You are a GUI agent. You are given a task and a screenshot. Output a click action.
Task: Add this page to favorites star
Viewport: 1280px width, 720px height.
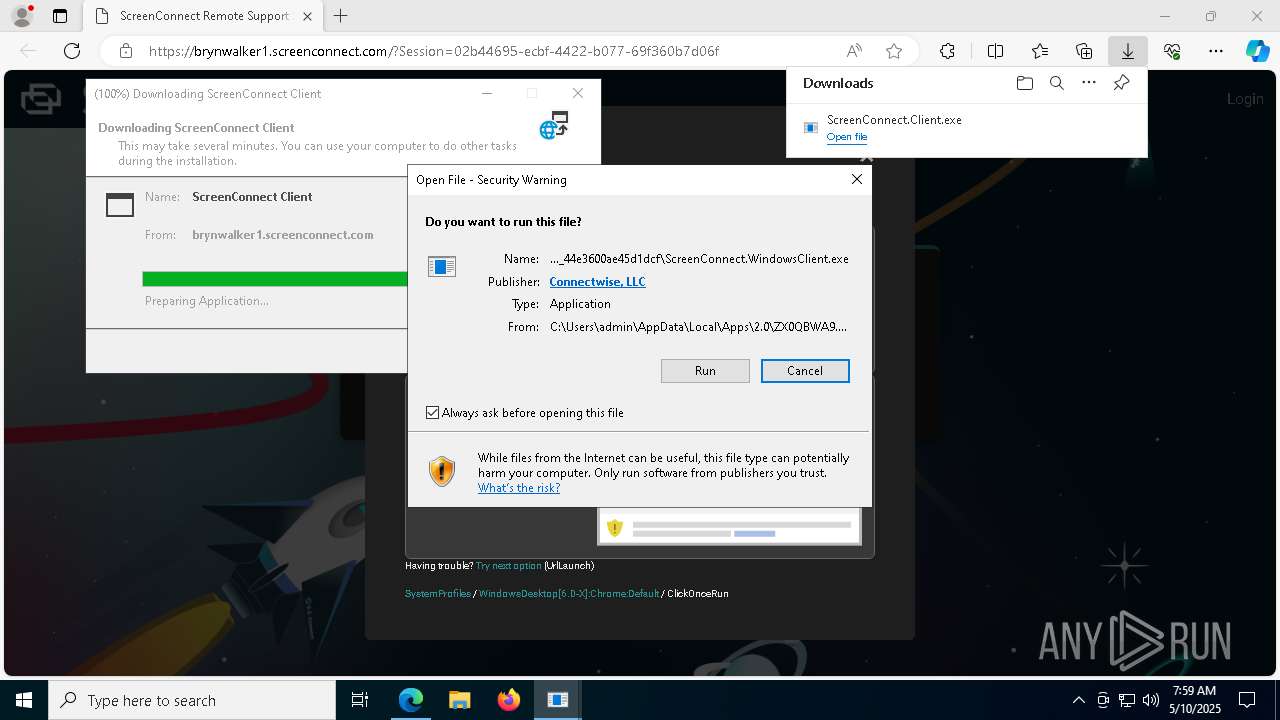click(894, 51)
